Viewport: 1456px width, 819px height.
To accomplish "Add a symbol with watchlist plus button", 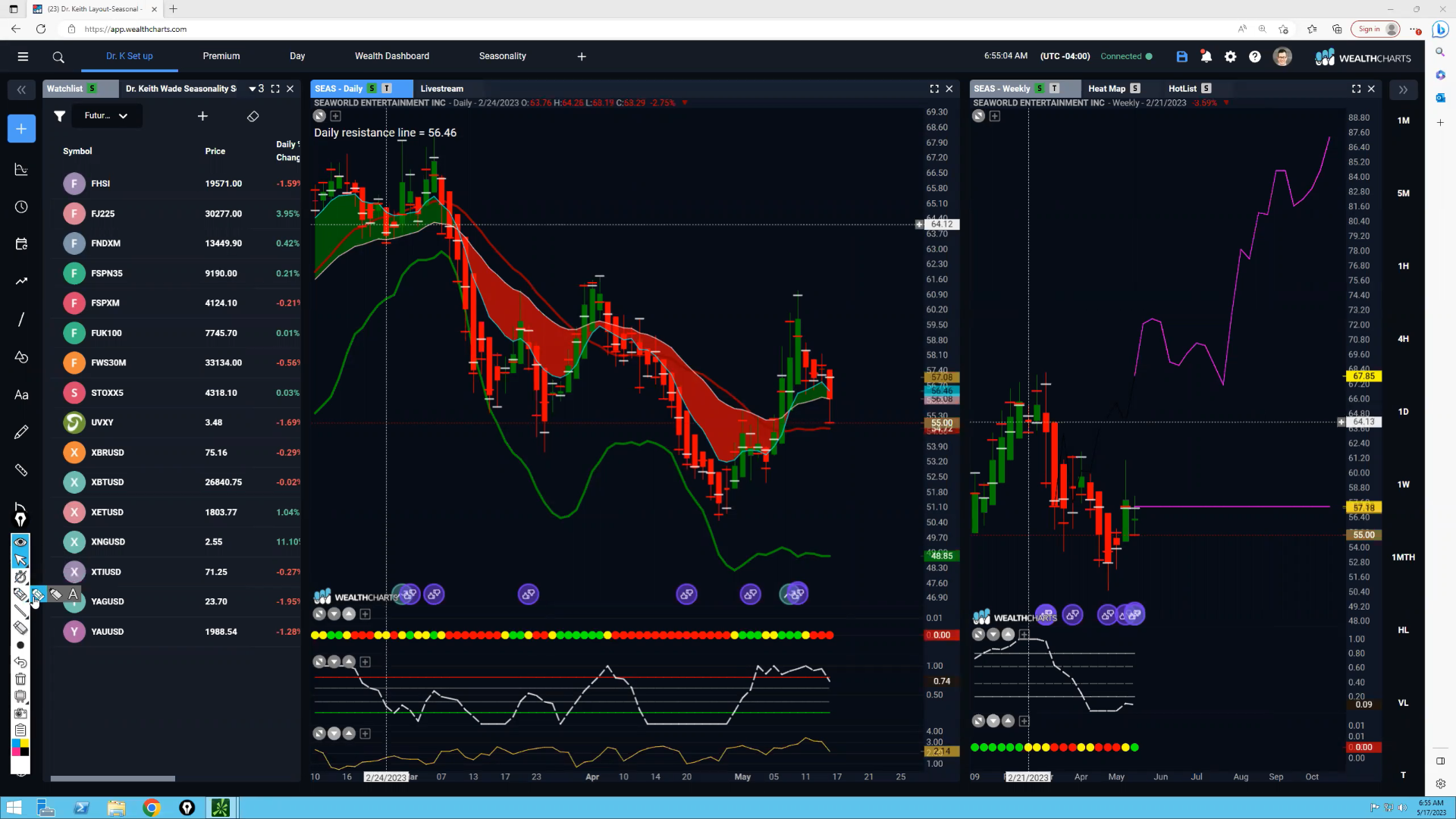I will pyautogui.click(x=202, y=116).
